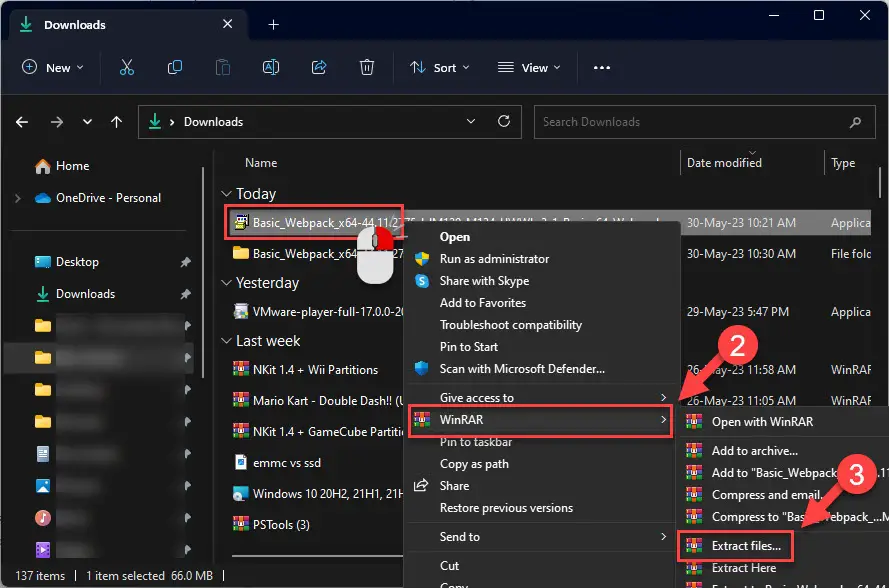Image resolution: width=889 pixels, height=588 pixels.
Task: Select Compress and email...
Action: pyautogui.click(x=767, y=495)
